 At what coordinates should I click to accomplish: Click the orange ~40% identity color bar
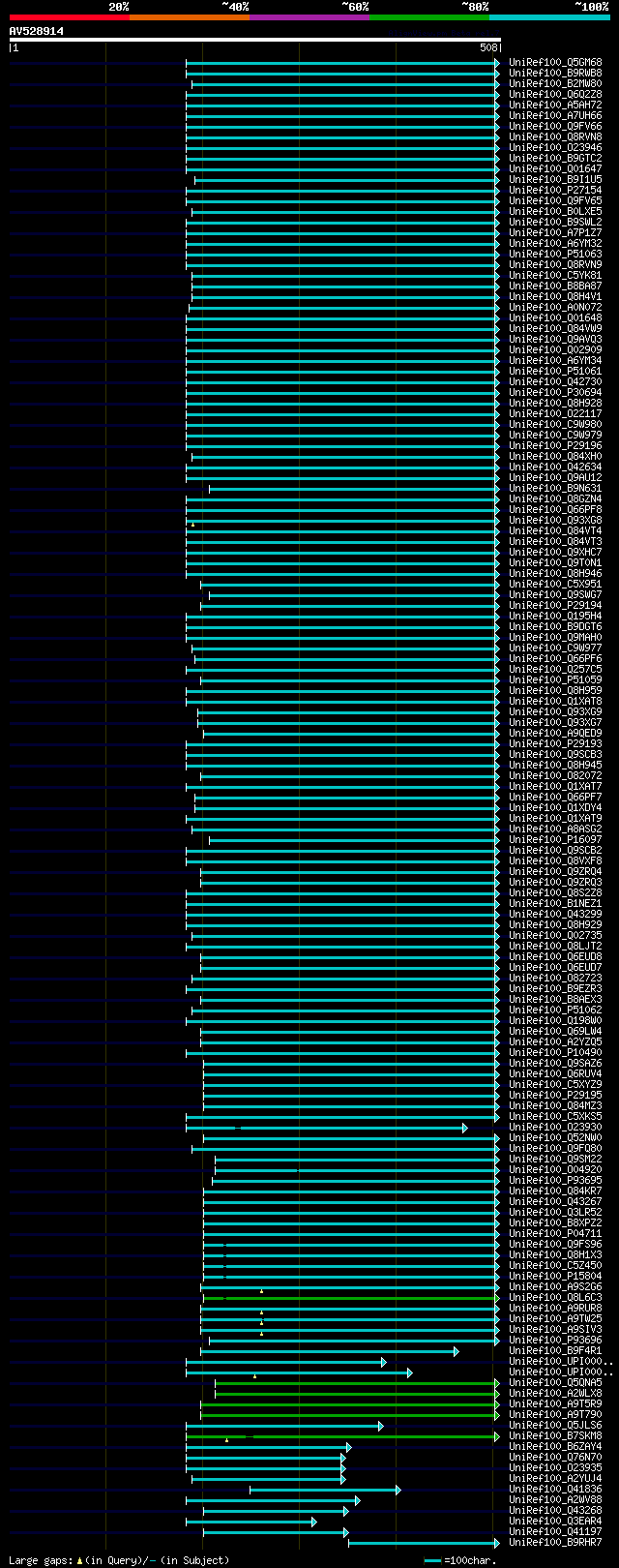click(x=189, y=17)
